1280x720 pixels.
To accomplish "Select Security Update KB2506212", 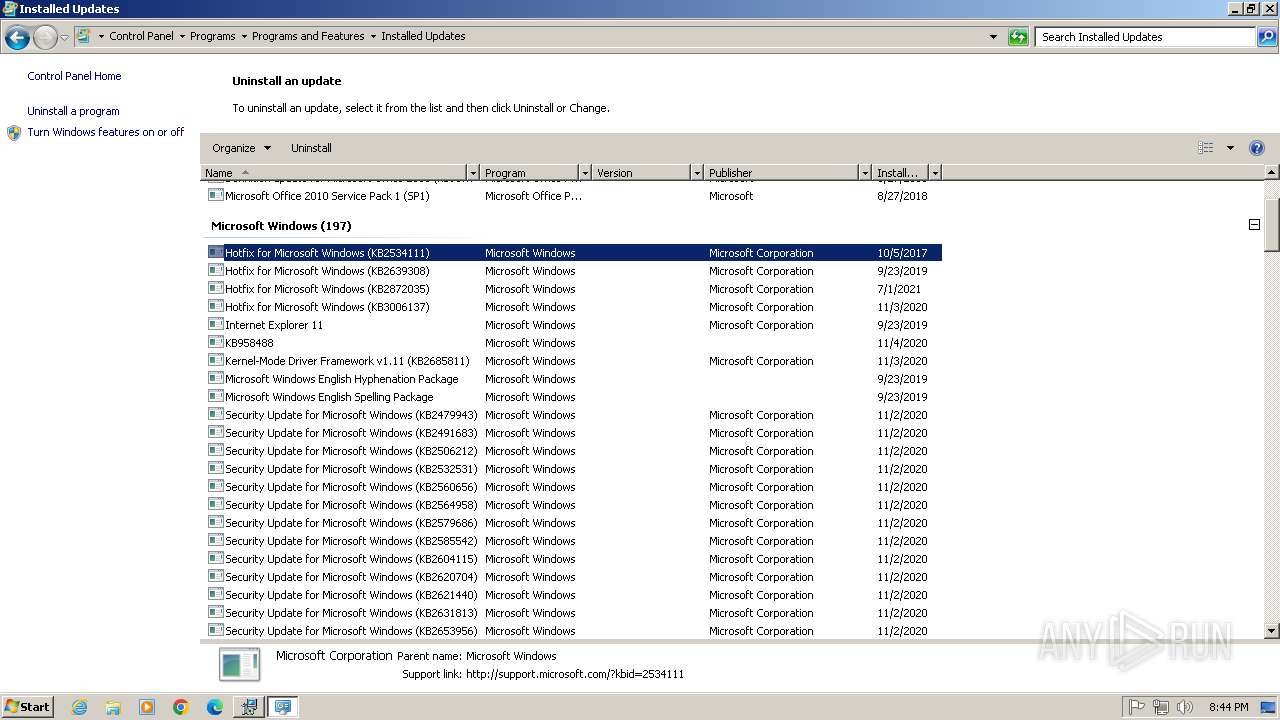I will 574,451.
